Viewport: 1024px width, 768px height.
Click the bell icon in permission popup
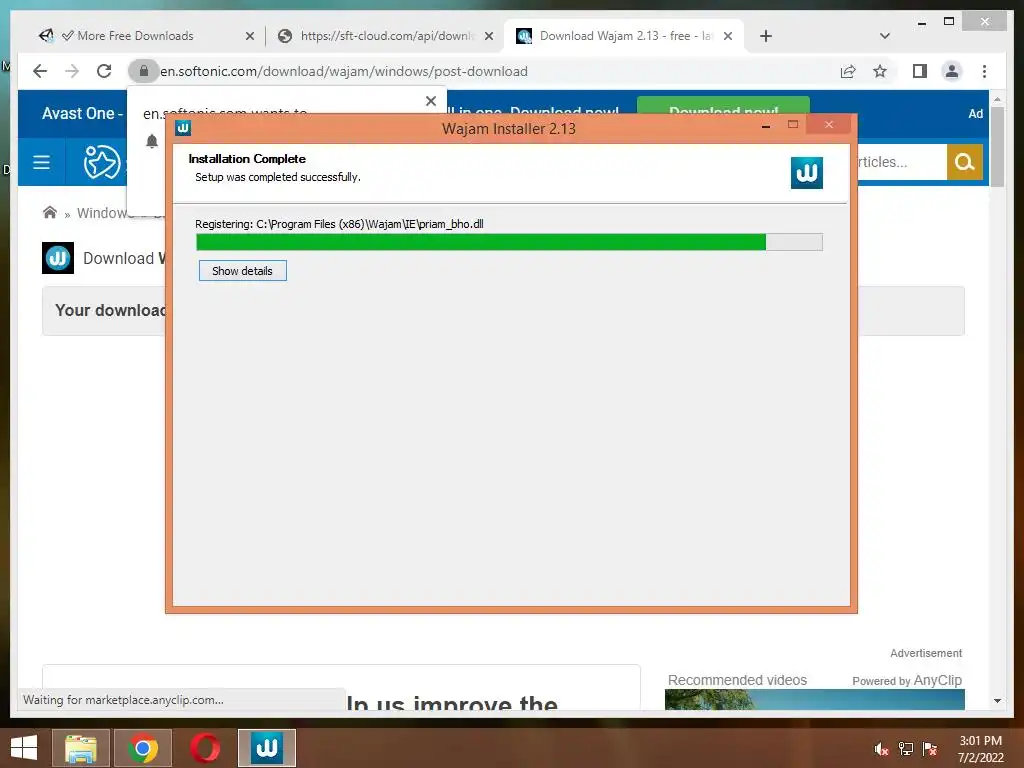pos(152,141)
